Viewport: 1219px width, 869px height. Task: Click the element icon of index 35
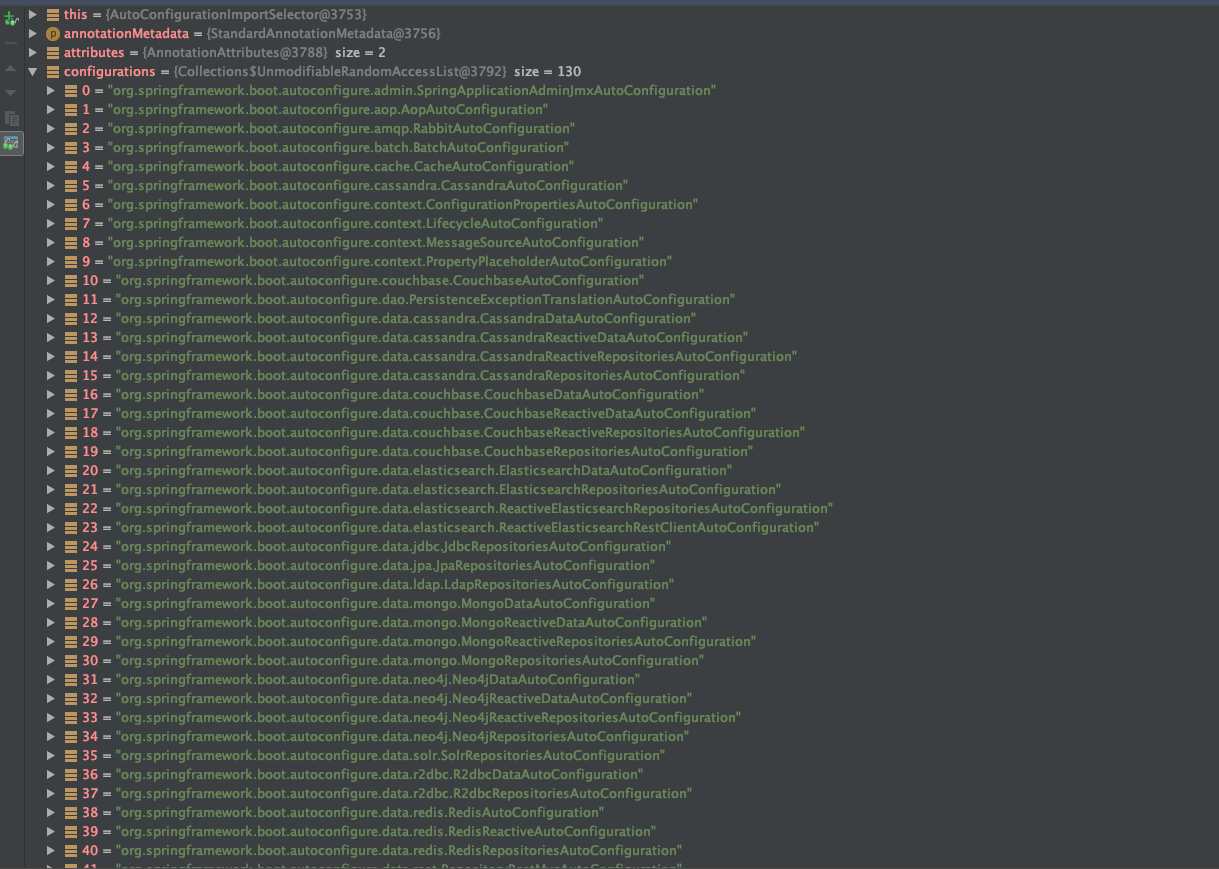point(71,756)
